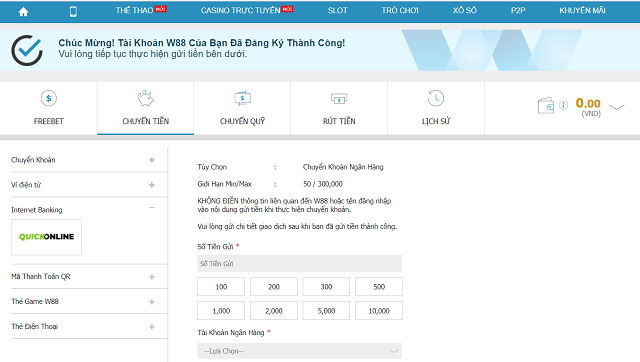Click the Freebet dollar icon
The height and width of the screenshot is (362, 640).
coord(49,98)
